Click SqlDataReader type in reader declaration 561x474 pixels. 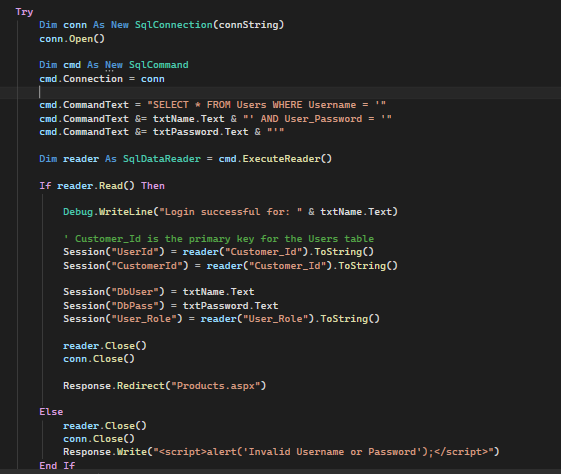pos(162,159)
